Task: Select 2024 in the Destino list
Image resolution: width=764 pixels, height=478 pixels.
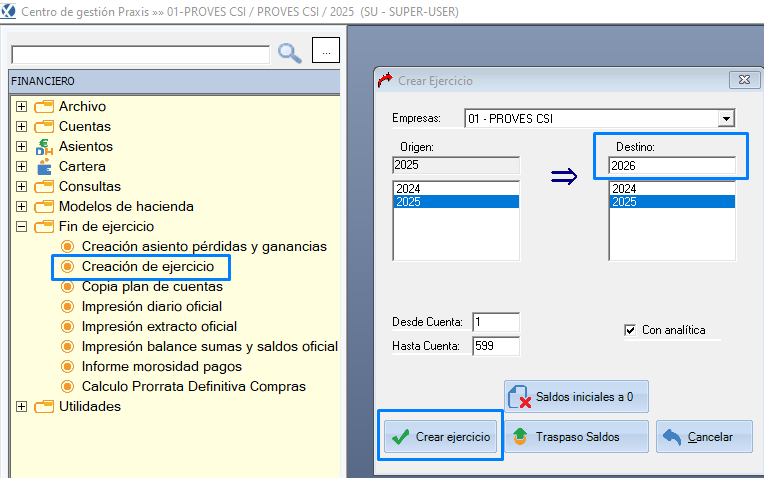Action: [672, 189]
